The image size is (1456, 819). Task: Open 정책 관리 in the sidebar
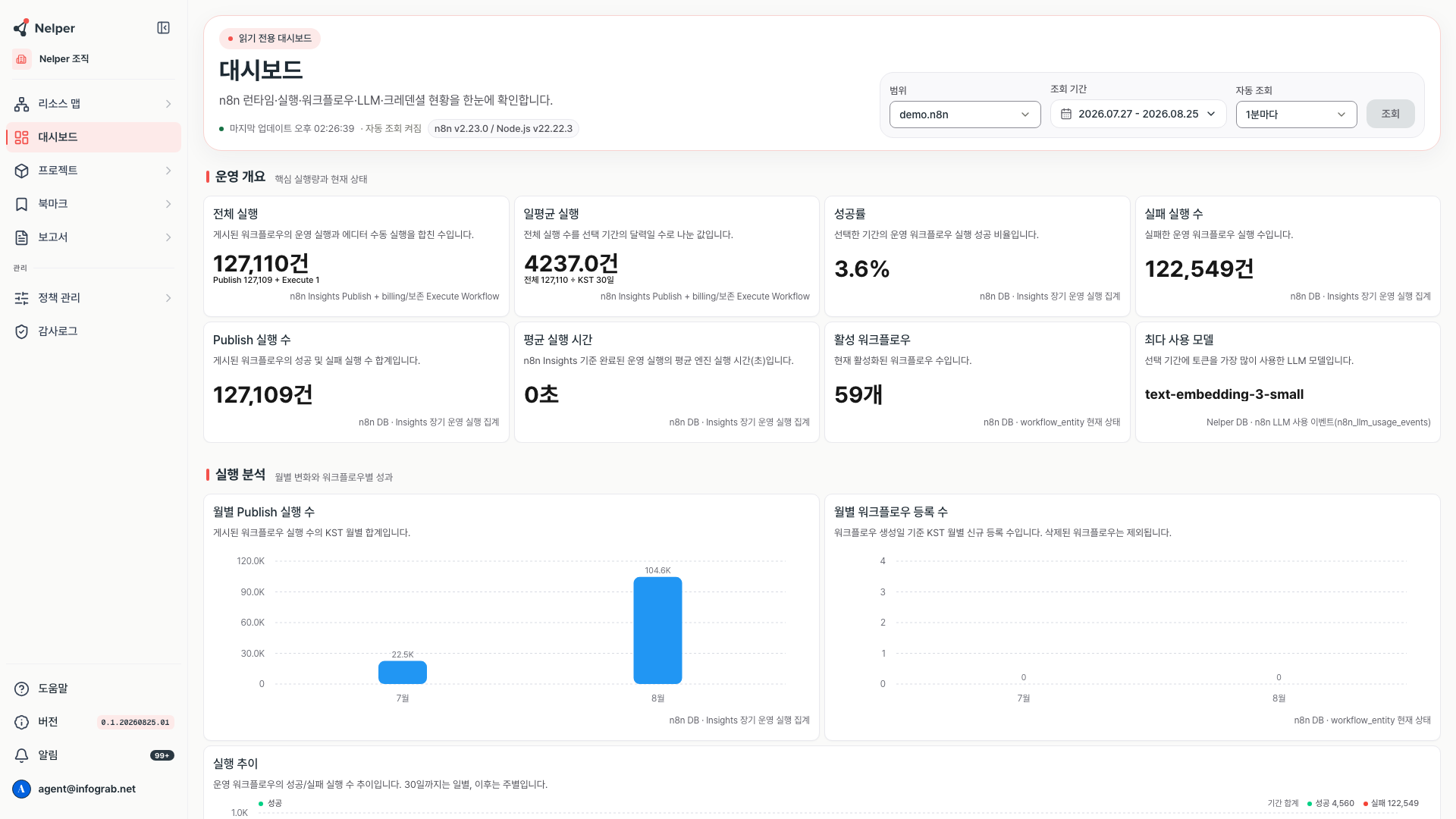pos(94,298)
